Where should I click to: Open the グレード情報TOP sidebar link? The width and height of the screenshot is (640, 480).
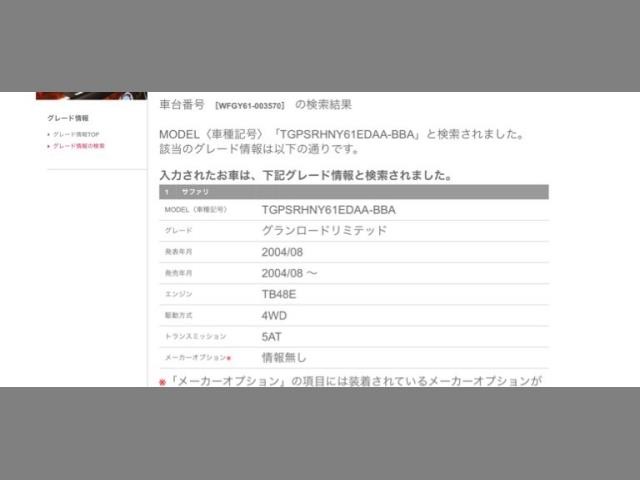76,134
